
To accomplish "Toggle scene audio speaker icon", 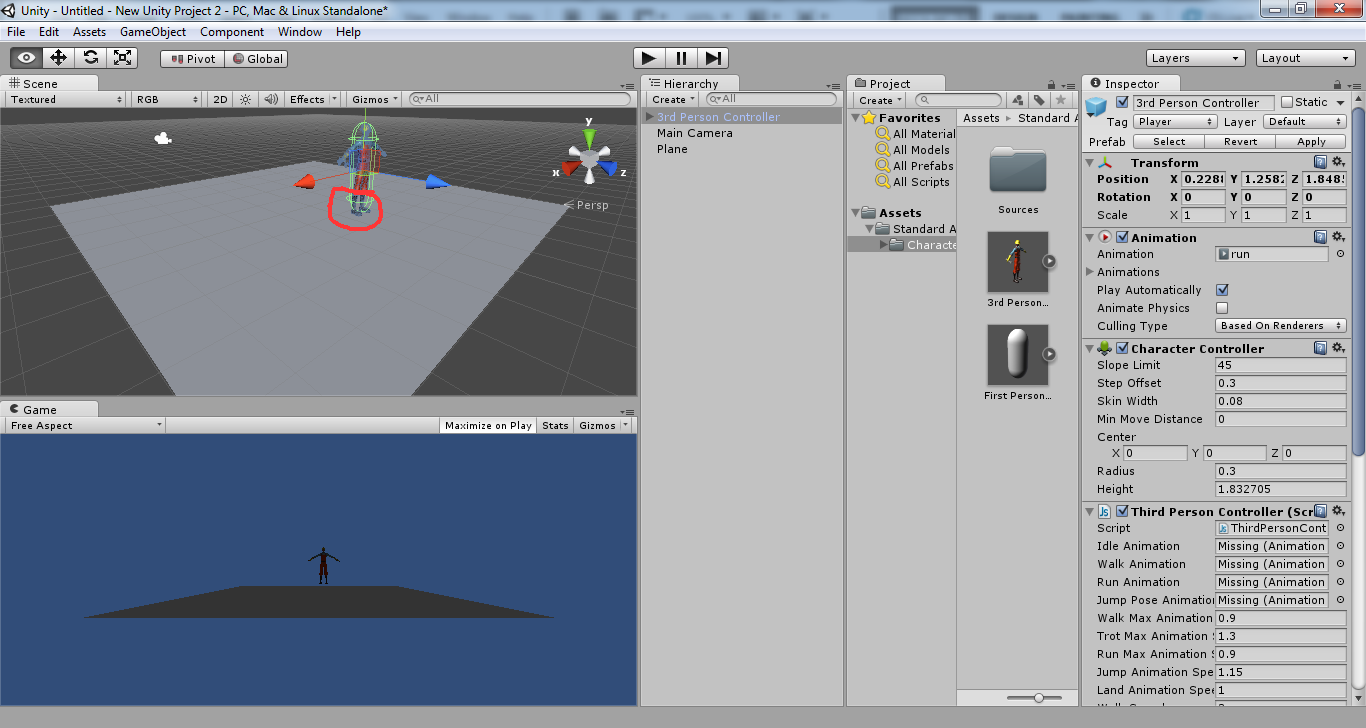I will 269,99.
